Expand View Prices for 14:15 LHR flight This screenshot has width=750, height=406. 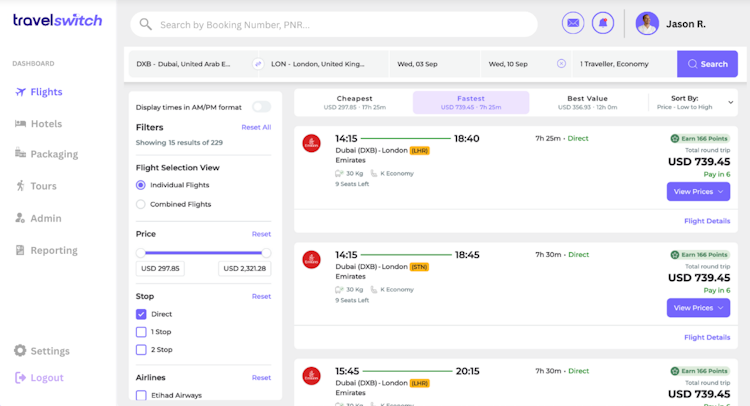tap(698, 192)
